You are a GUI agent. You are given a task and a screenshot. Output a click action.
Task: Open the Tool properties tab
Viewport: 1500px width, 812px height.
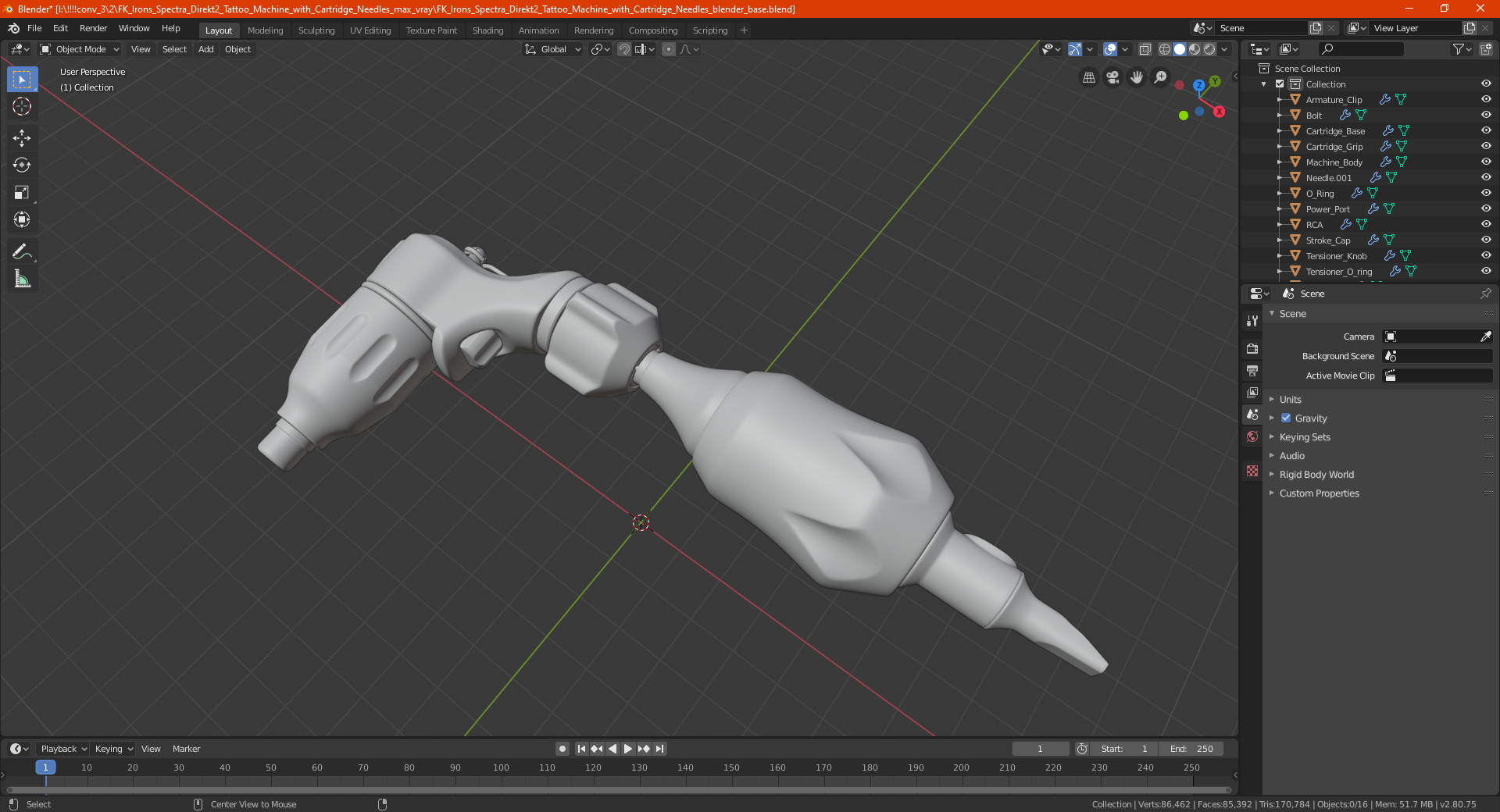[1252, 321]
